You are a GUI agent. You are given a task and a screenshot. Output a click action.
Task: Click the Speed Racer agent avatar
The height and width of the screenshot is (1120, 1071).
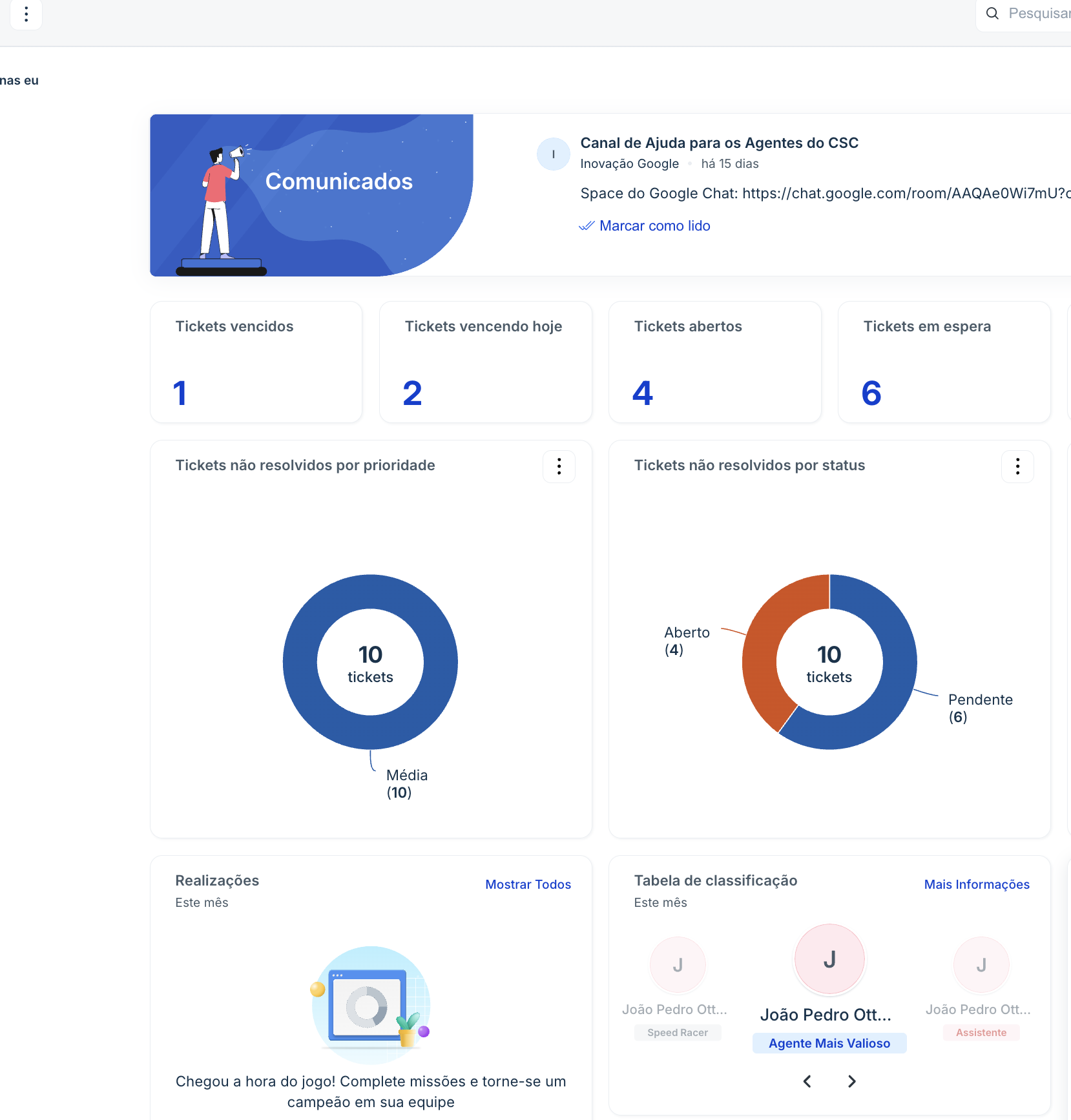coord(678,964)
